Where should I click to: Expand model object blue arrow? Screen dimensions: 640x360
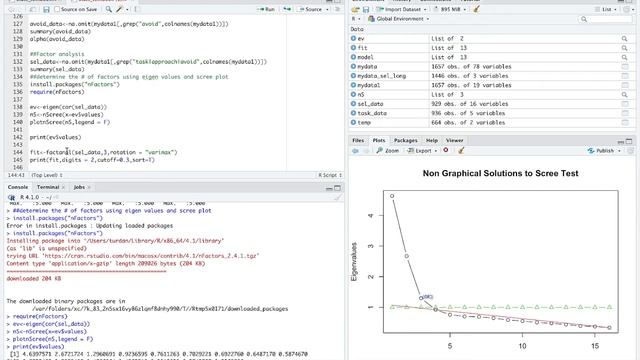tap(353, 57)
